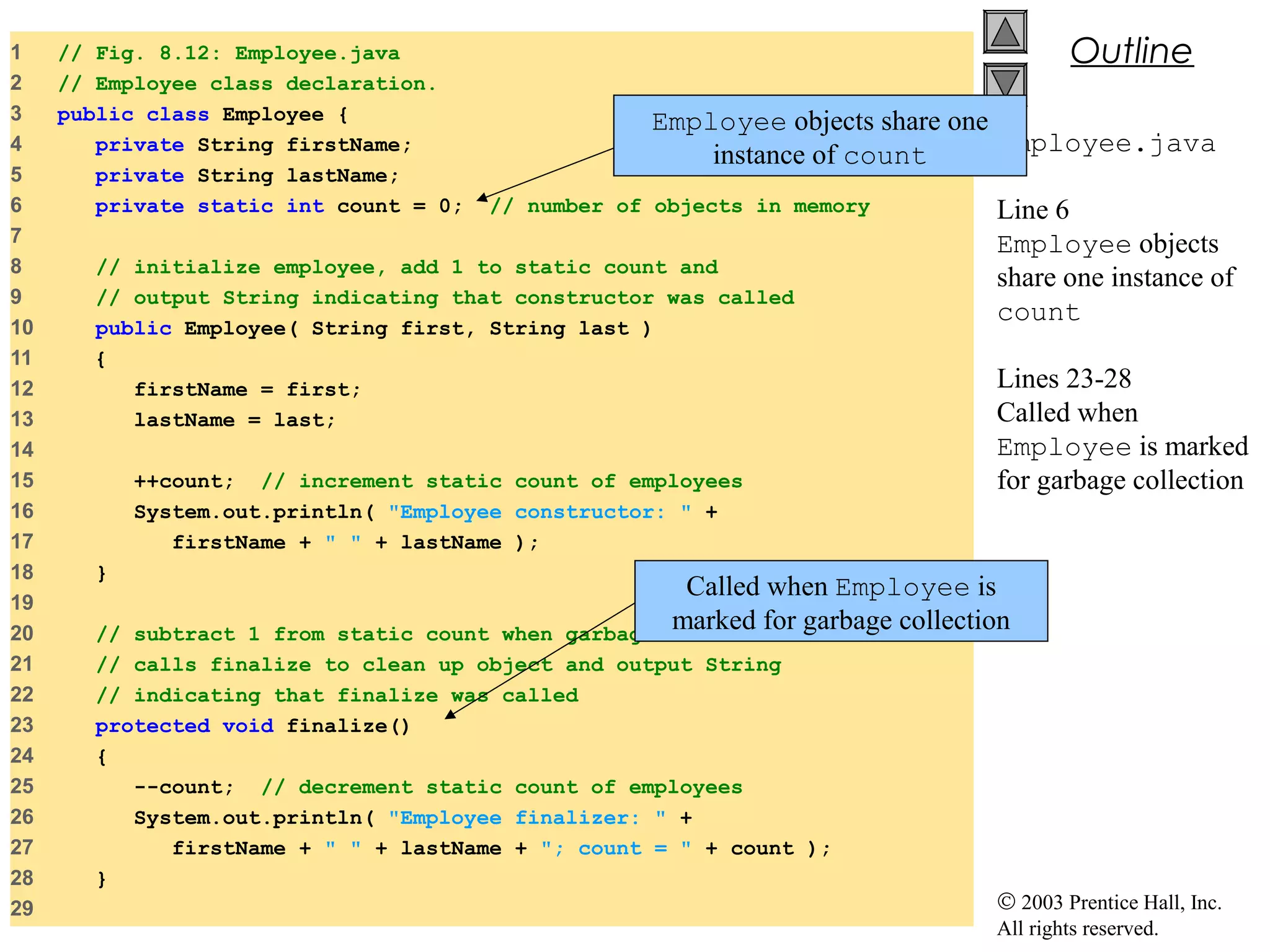Click the '--count;' statement on line 25

pos(184,788)
